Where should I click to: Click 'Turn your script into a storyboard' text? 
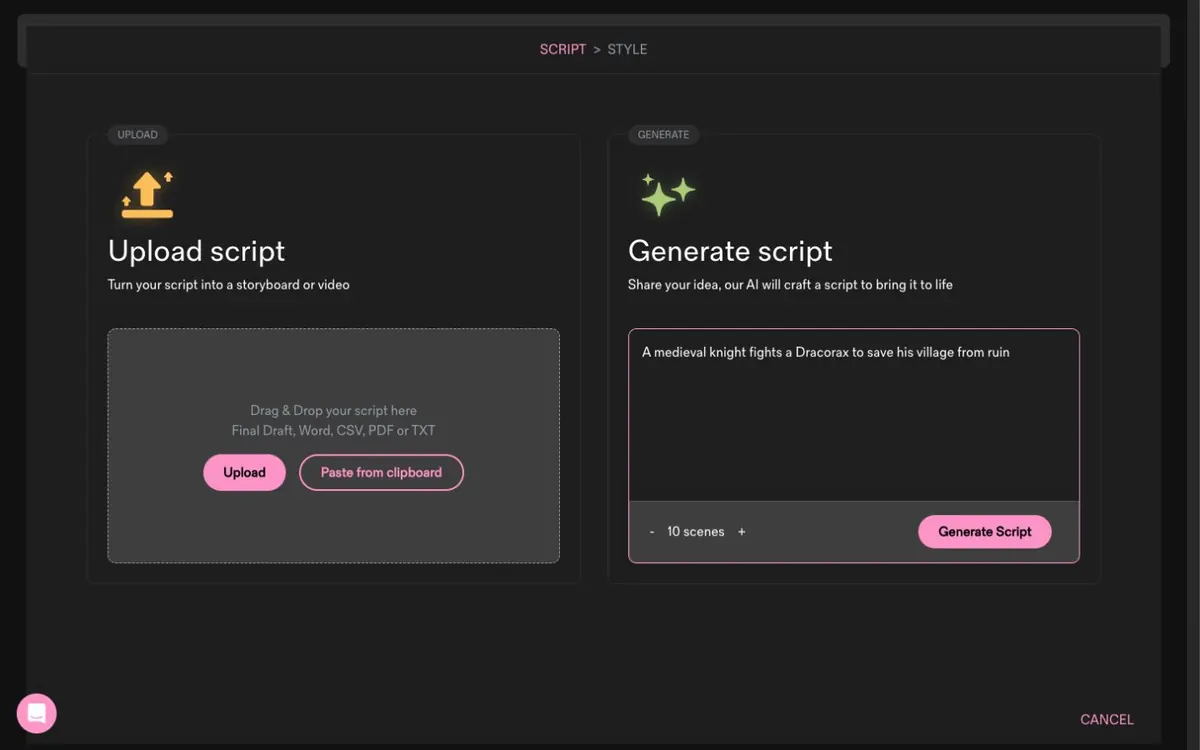tap(229, 285)
